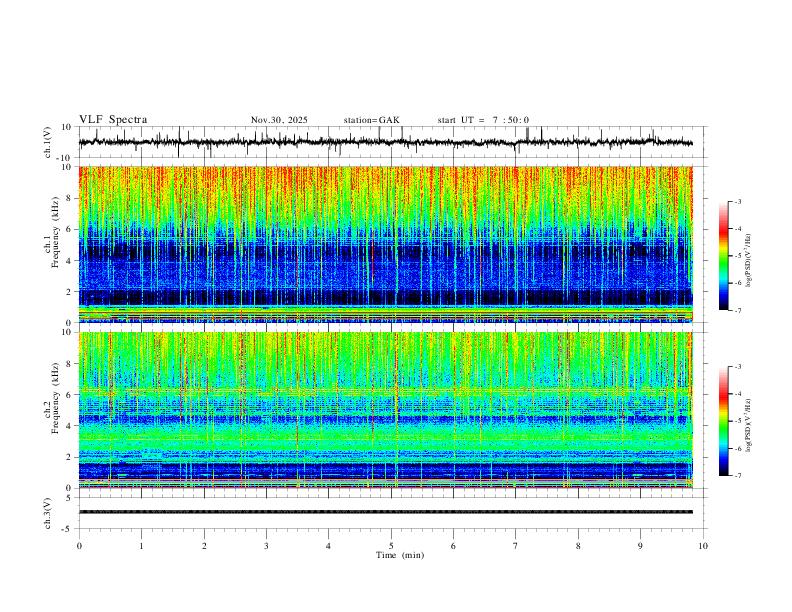Click the 'Time (min)' axis label
The height and width of the screenshot is (612, 792).
(x=400, y=555)
